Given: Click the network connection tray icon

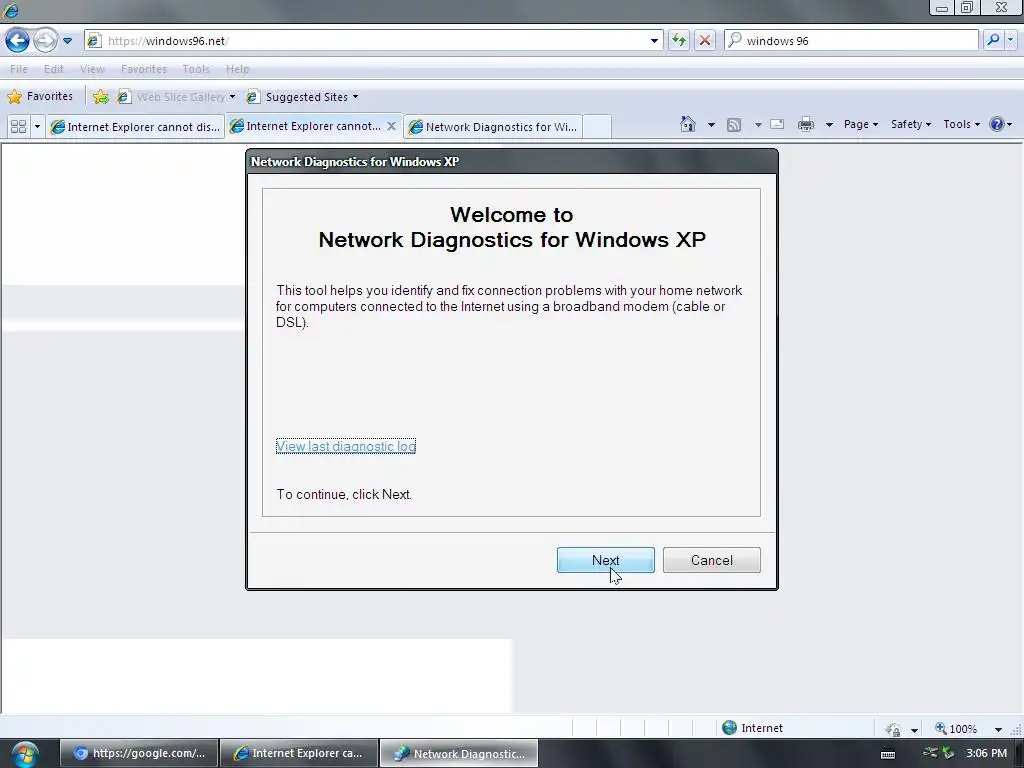Looking at the screenshot, I should pyautogui.click(x=930, y=753).
